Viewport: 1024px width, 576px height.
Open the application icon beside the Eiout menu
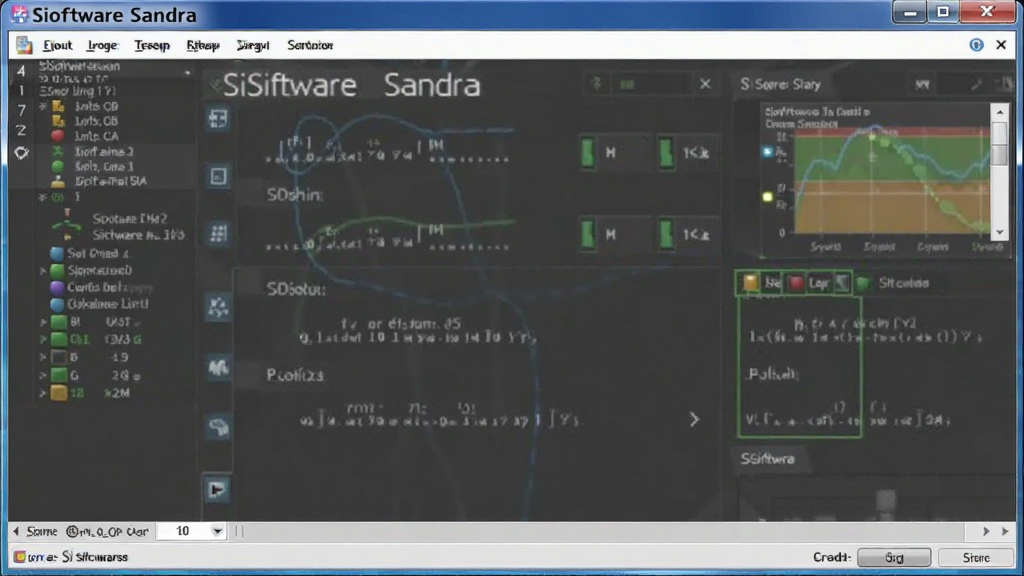click(24, 45)
